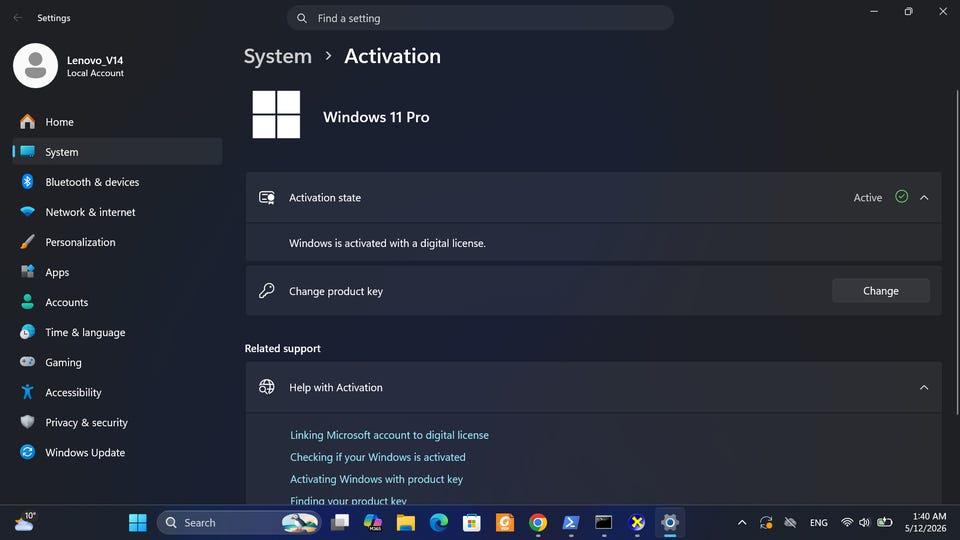Click the speaker volume tray icon

click(864, 523)
